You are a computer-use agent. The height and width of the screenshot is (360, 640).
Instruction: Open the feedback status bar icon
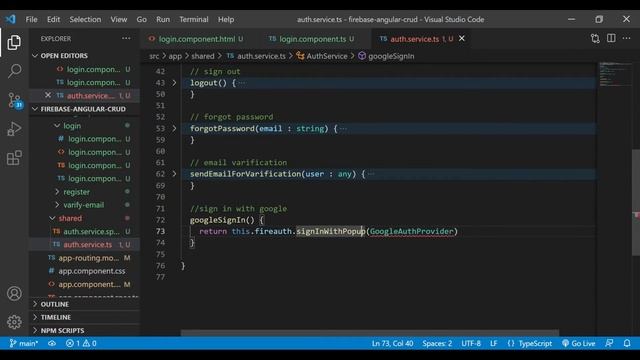click(x=609, y=343)
